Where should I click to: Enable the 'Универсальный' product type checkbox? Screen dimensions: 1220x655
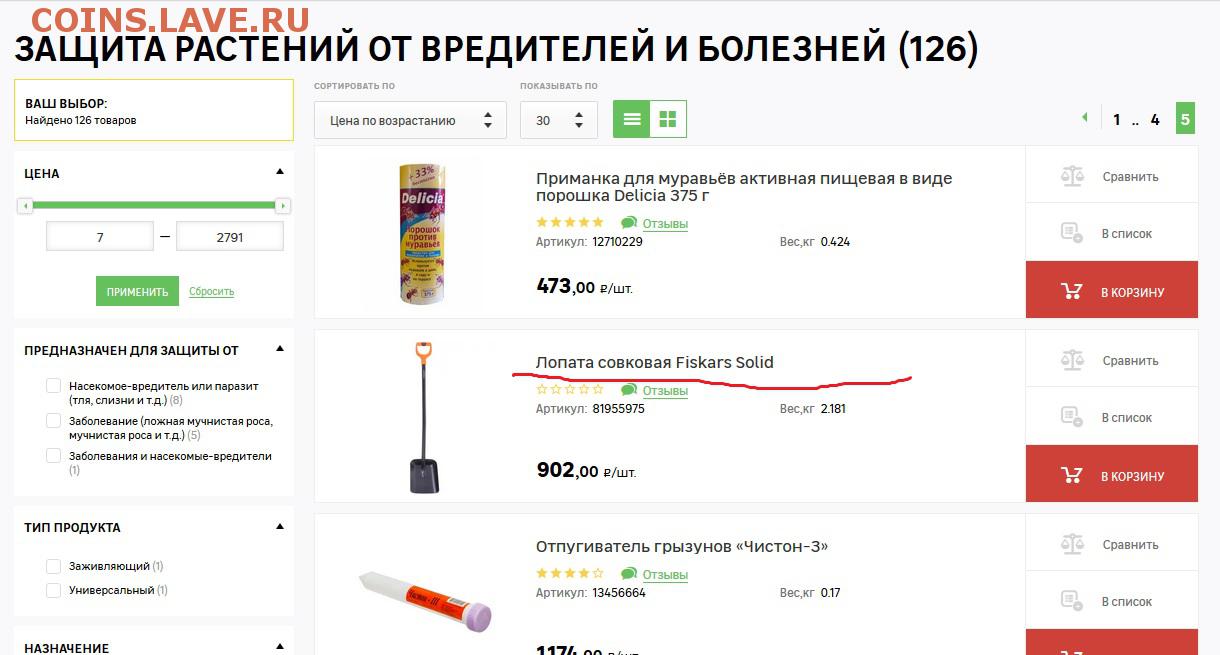pyautogui.click(x=54, y=590)
